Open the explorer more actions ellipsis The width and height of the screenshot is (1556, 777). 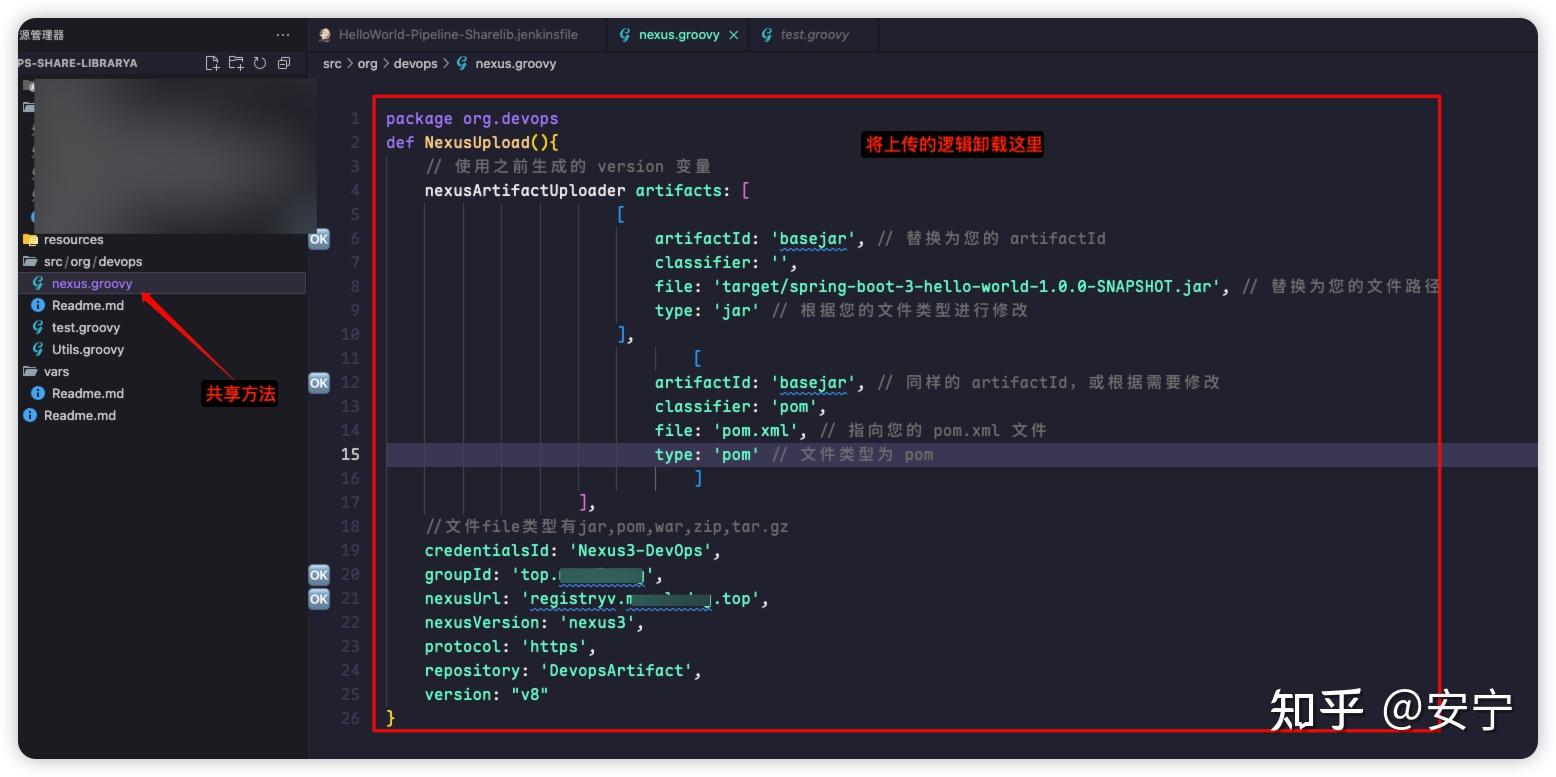283,35
